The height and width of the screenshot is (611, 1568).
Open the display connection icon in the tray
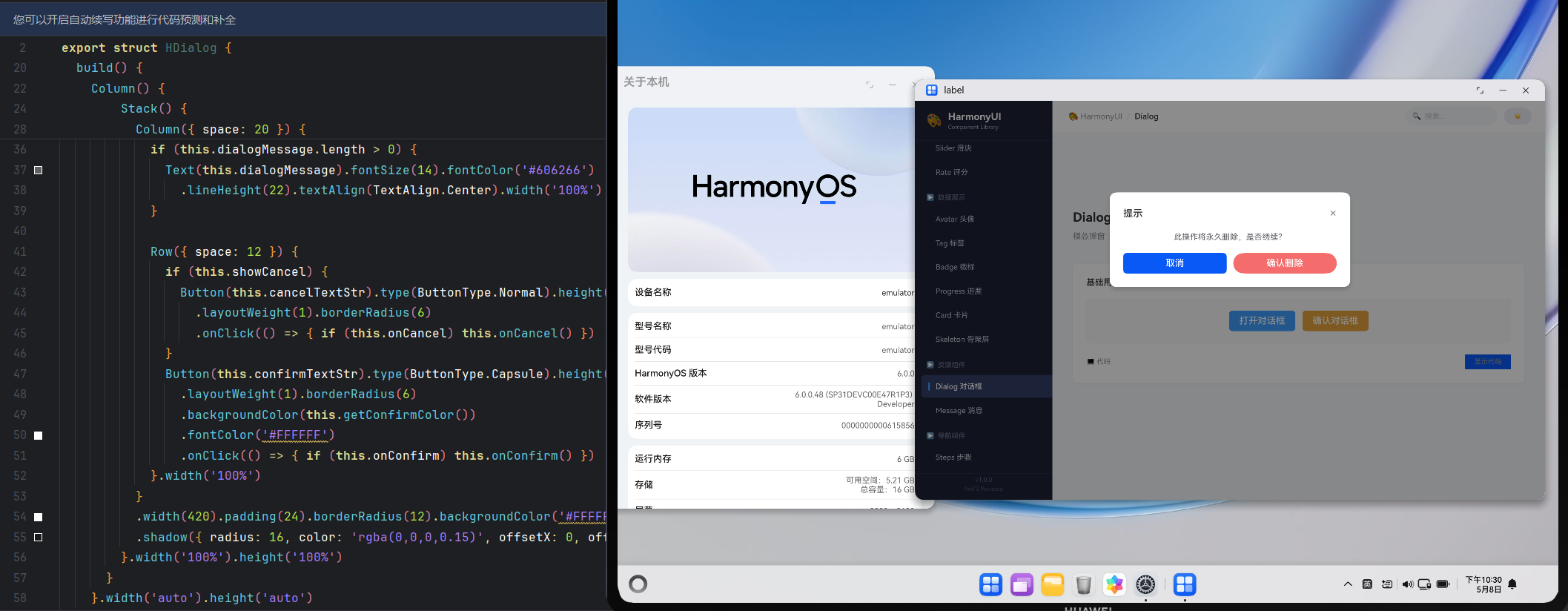[1424, 584]
